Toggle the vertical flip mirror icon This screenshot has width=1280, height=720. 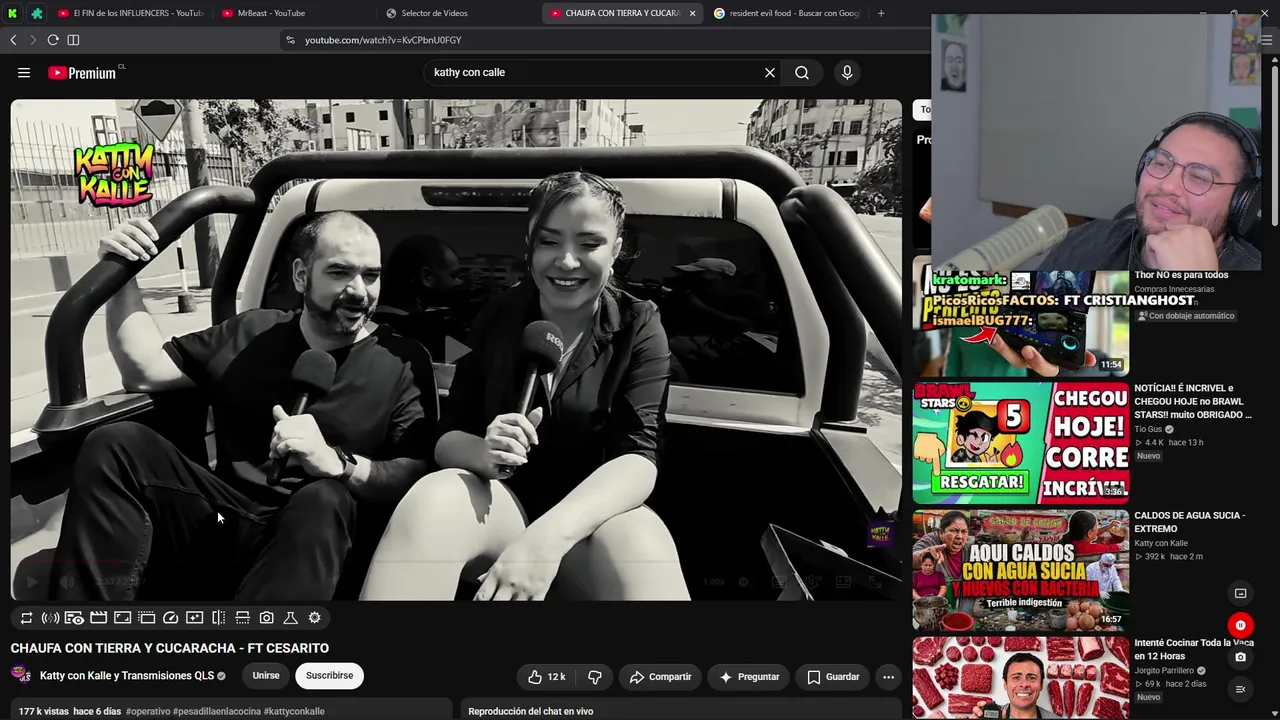click(218, 618)
